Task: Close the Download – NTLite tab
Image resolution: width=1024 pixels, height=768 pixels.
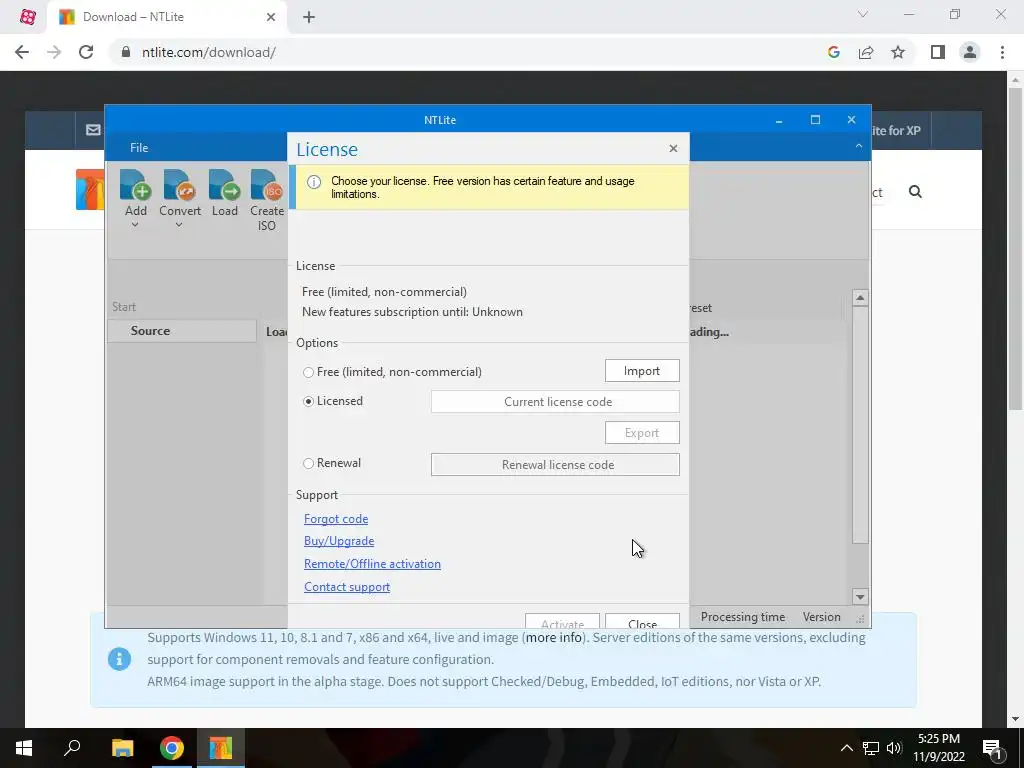Action: pos(270,17)
